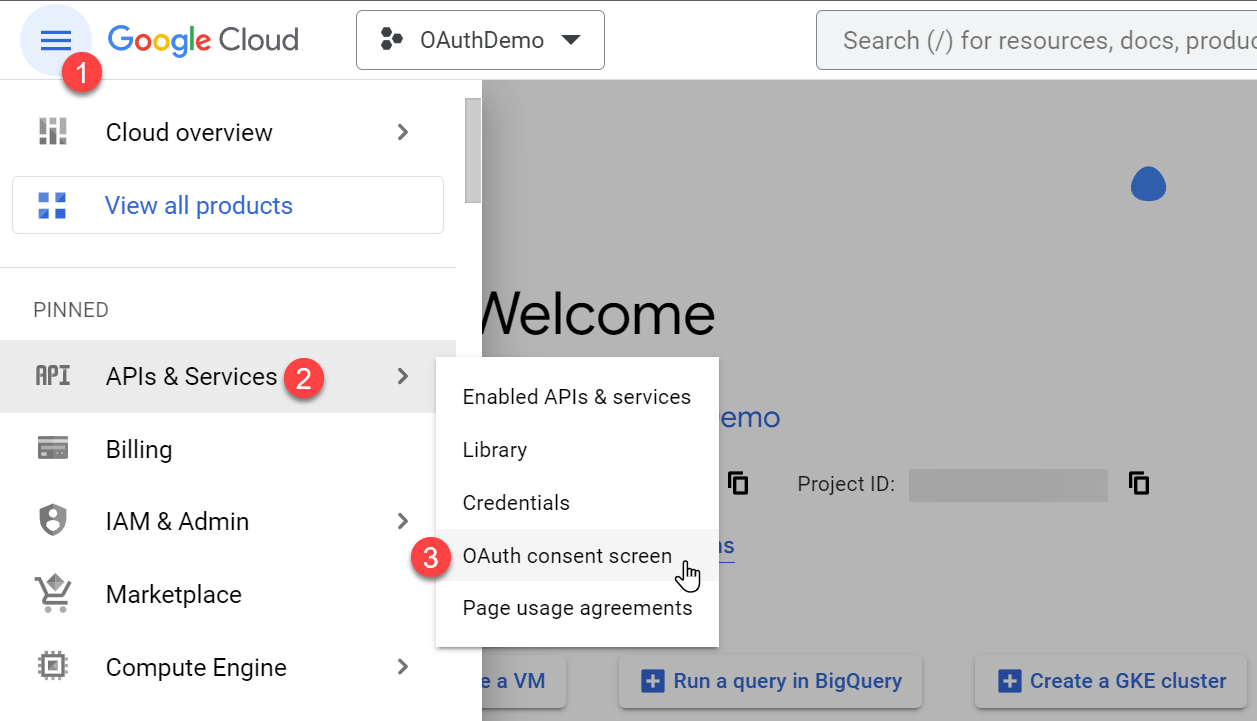This screenshot has width=1257, height=721.
Task: Select Enabled APIs & services submenu entry
Action: tap(577, 397)
